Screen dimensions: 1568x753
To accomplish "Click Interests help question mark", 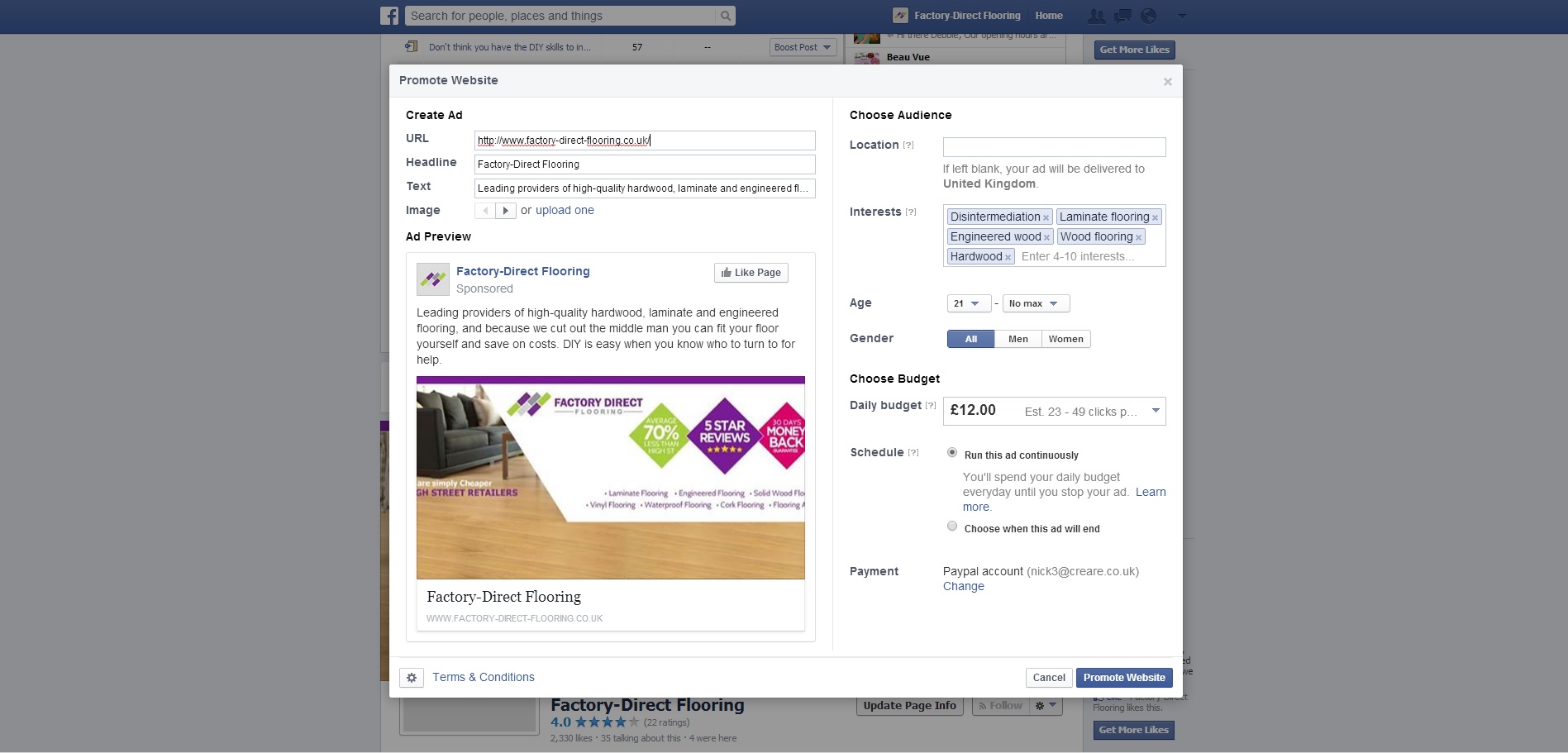I will [911, 212].
